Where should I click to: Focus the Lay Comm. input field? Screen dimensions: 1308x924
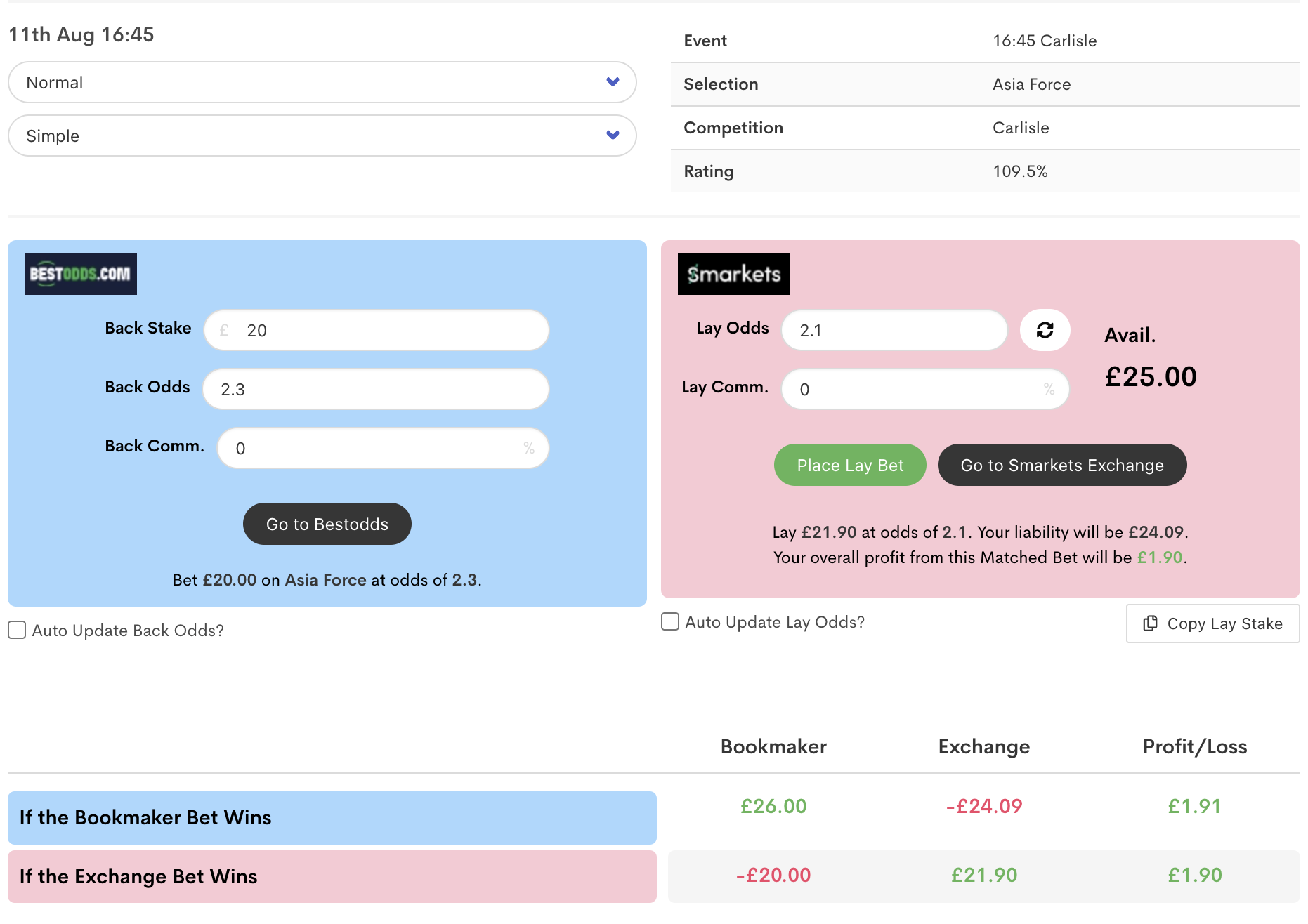925,389
